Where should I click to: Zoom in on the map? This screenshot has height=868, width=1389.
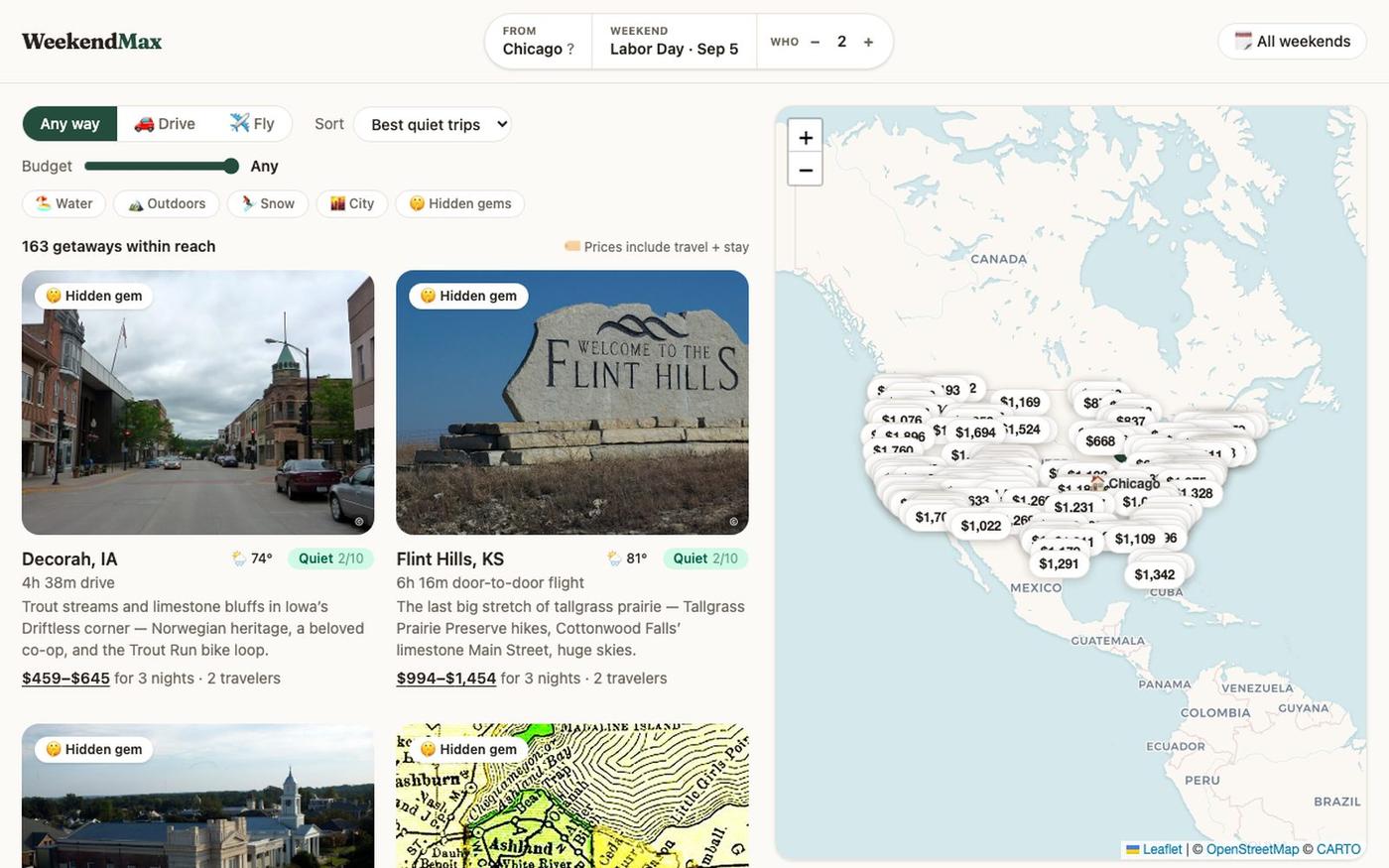806,138
